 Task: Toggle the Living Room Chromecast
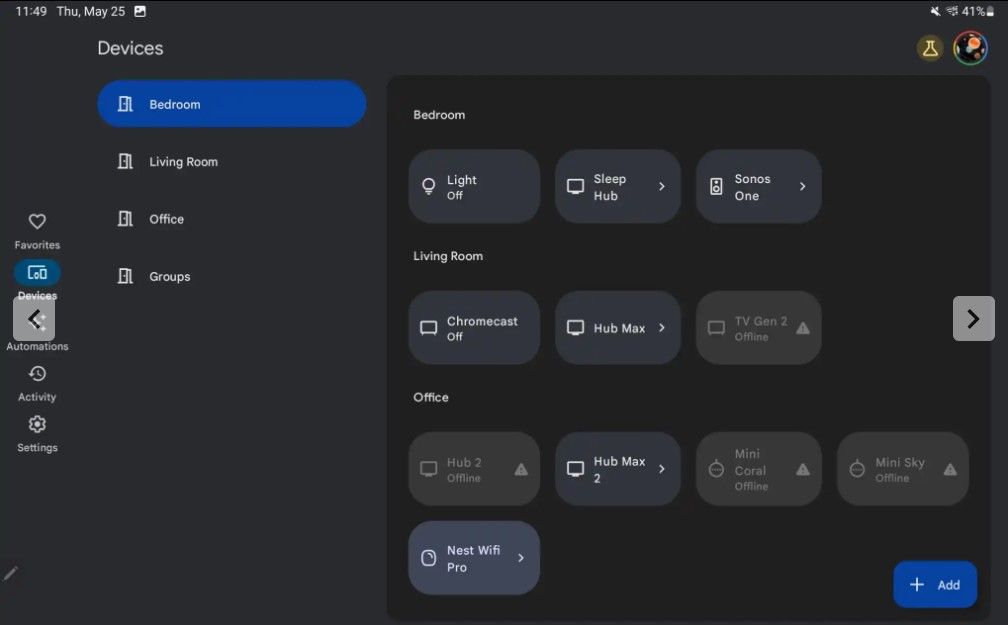click(473, 327)
